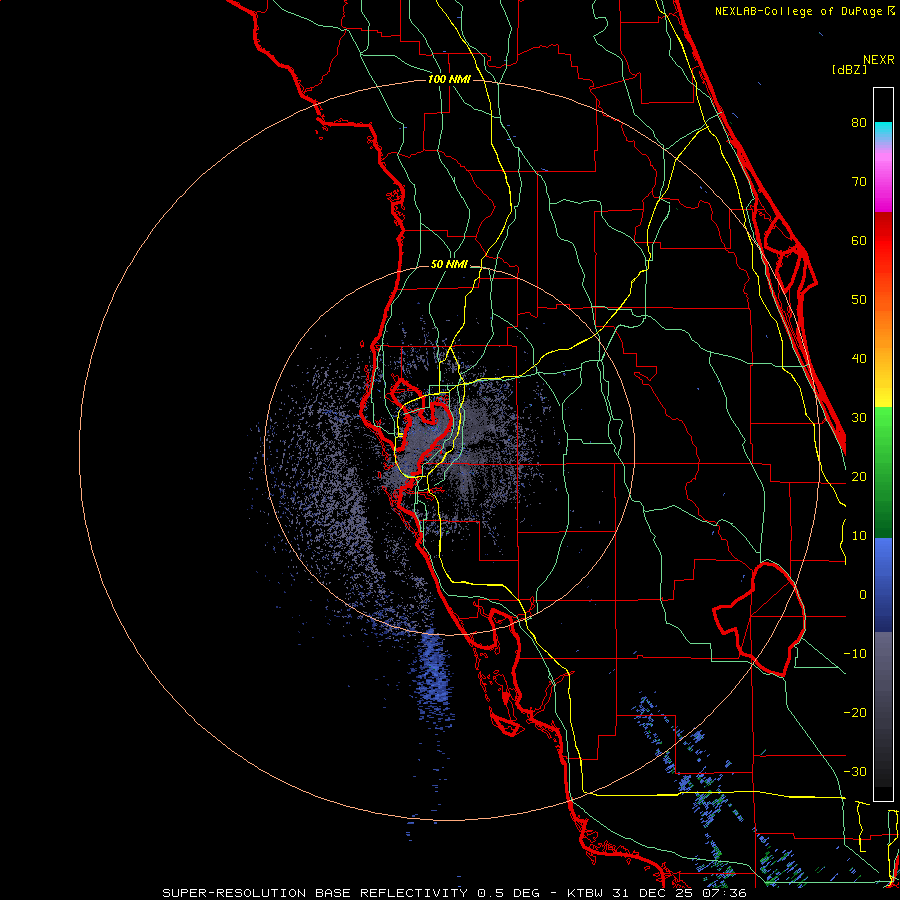Click the NEXLAB-College of DuPage credit text

(x=804, y=11)
